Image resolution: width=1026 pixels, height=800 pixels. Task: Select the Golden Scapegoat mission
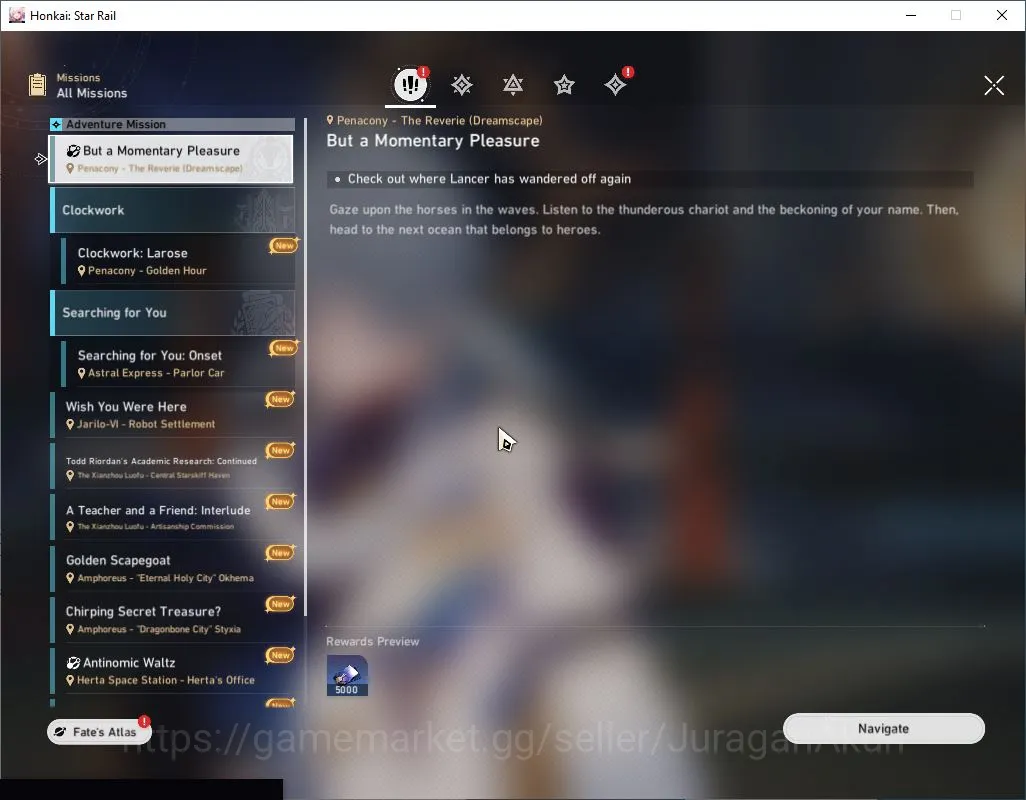173,568
